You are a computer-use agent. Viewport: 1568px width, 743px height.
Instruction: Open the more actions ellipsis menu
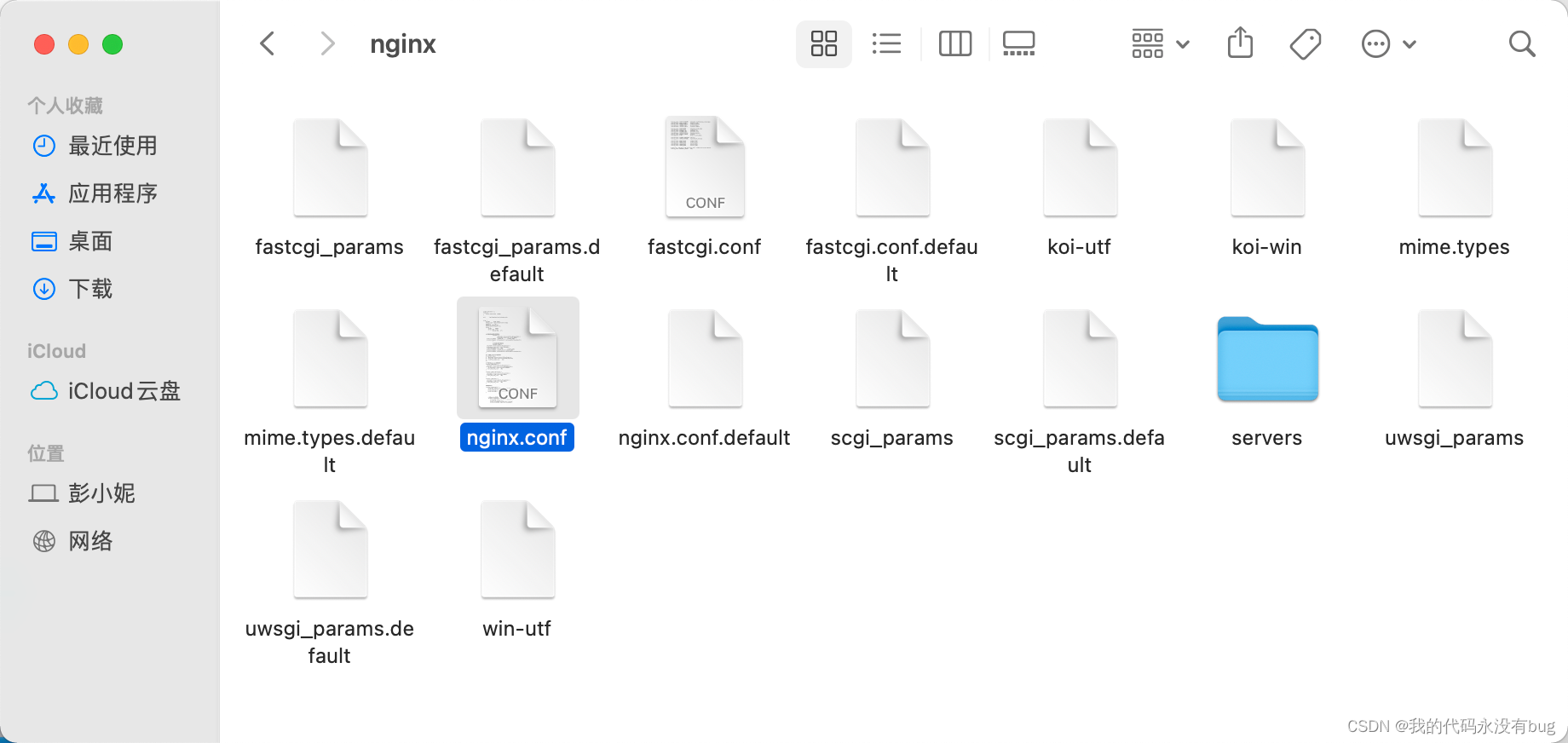[x=1389, y=43]
